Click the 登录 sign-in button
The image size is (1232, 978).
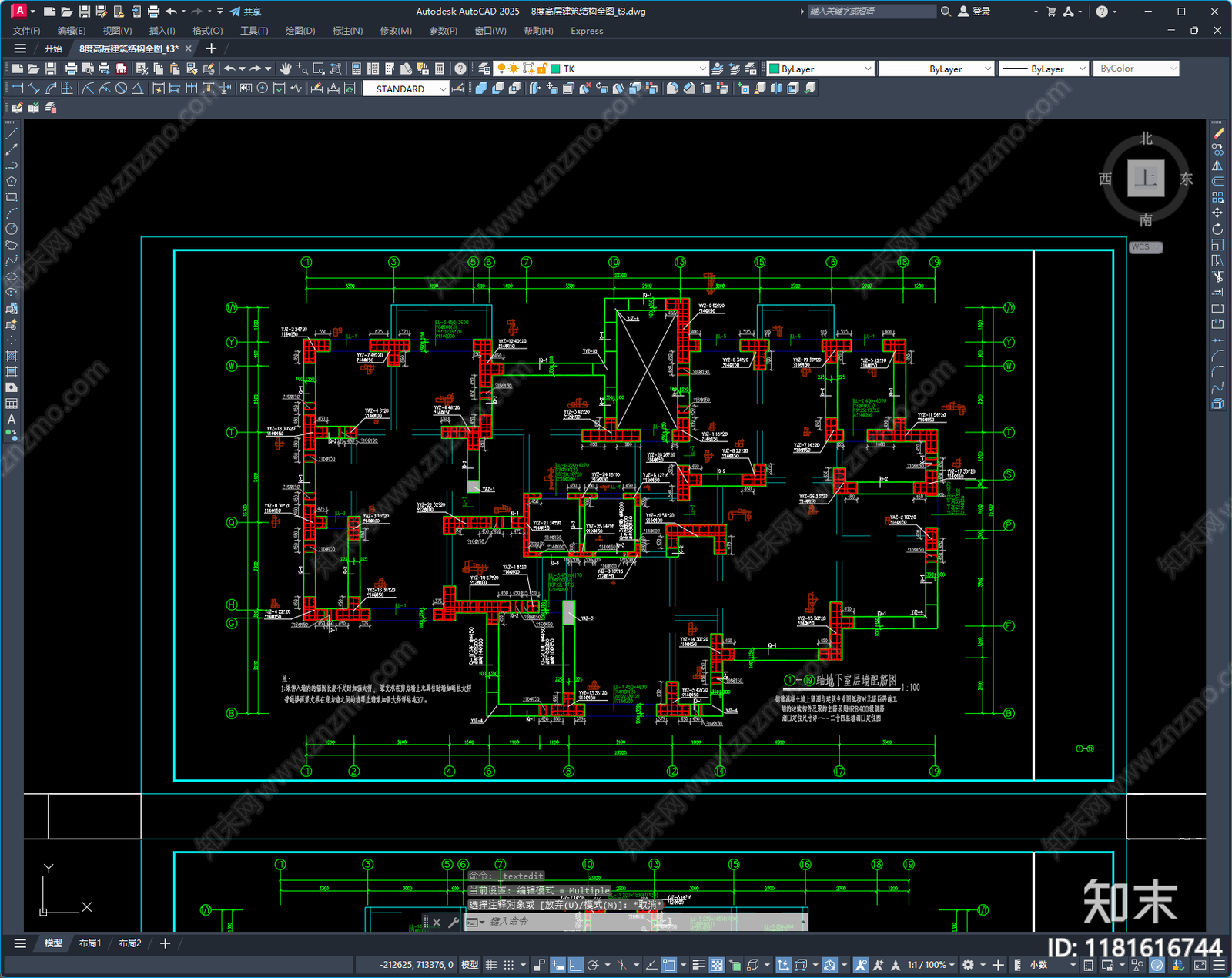(x=974, y=12)
